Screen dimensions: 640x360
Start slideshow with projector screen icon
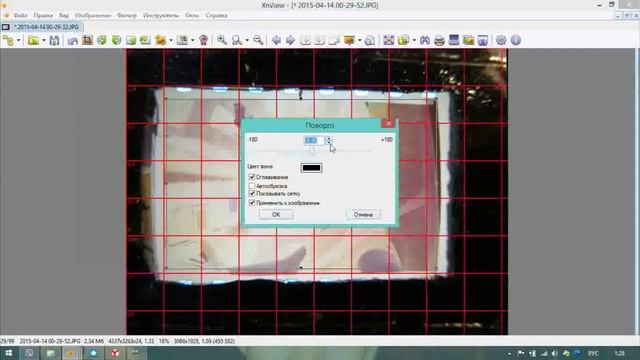[x=349, y=40]
